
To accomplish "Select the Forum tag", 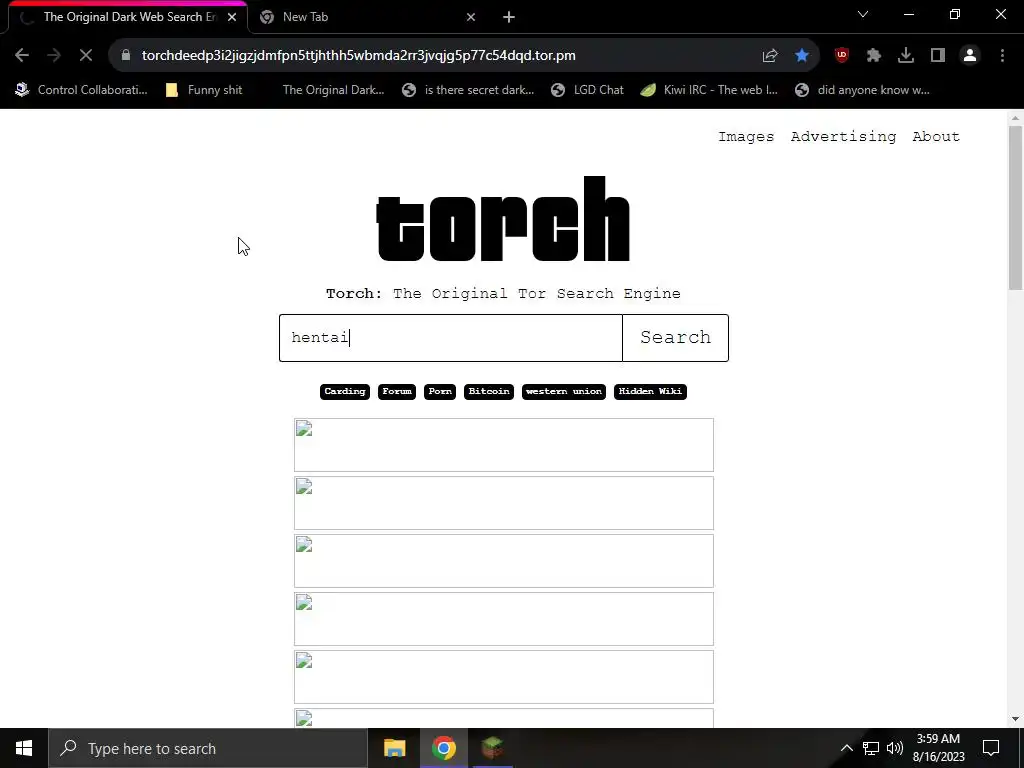I will click(x=397, y=392).
